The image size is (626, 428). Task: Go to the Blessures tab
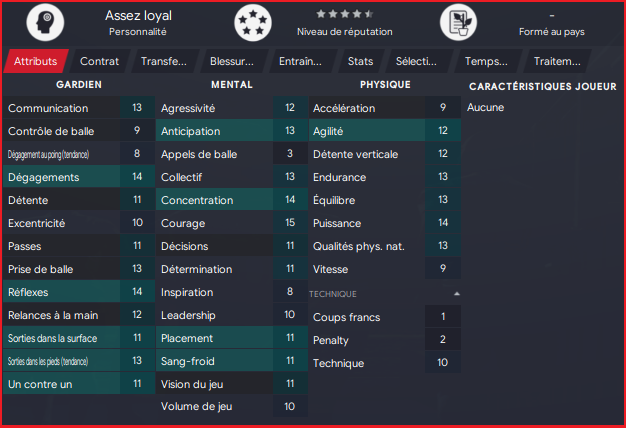[232, 61]
